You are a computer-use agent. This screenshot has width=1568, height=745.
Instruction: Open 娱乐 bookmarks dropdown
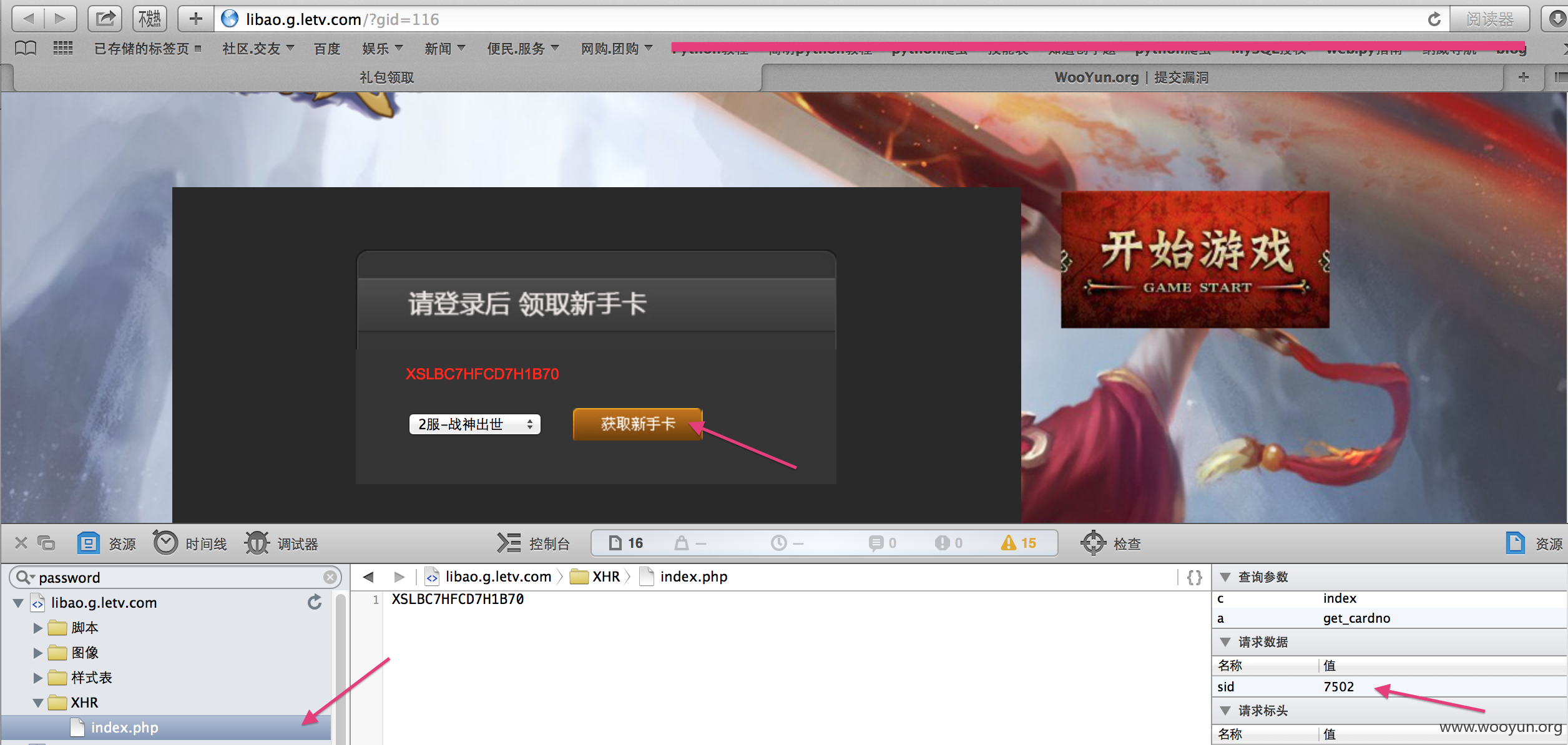[383, 49]
